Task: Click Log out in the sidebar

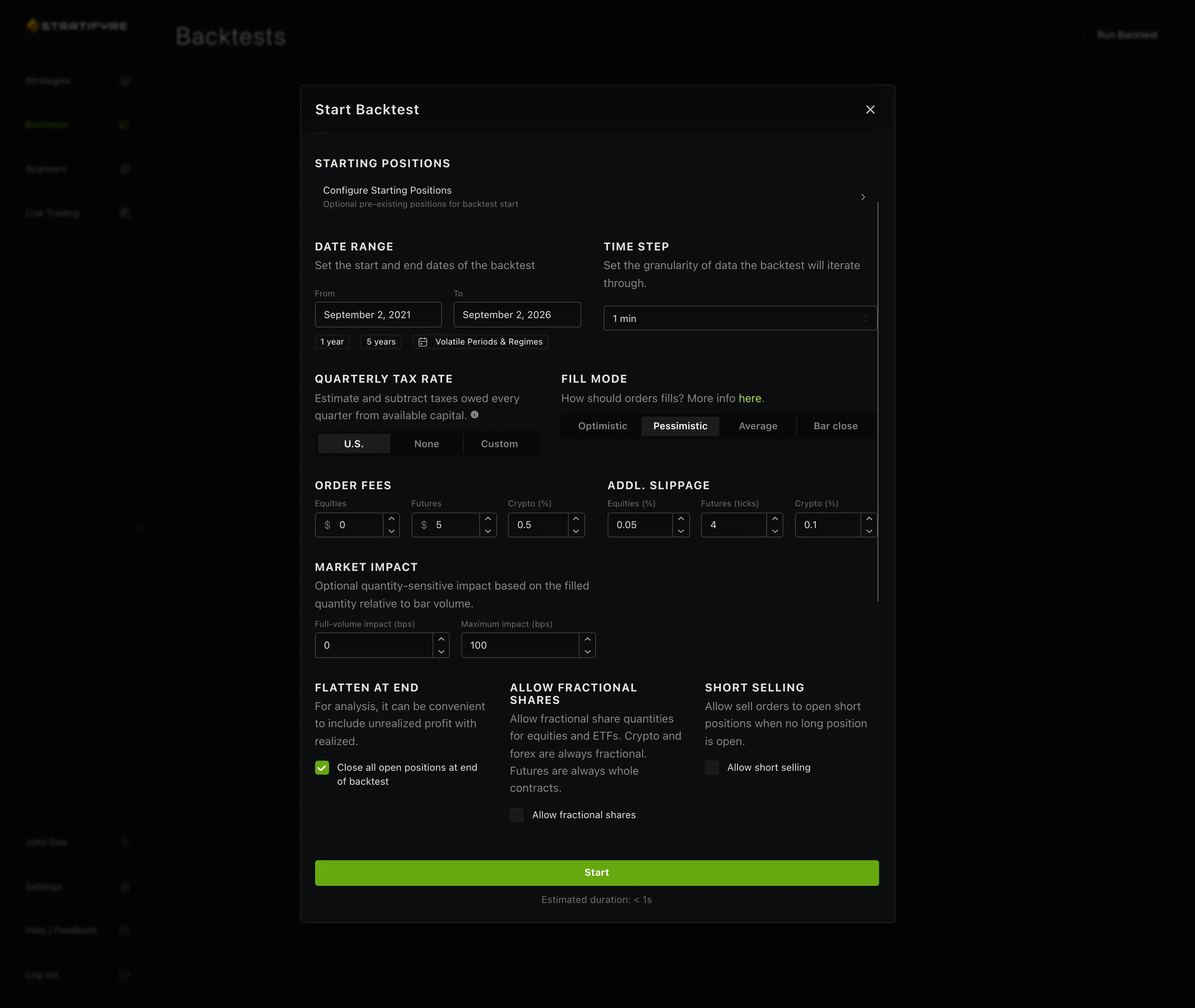Action: 78,974
